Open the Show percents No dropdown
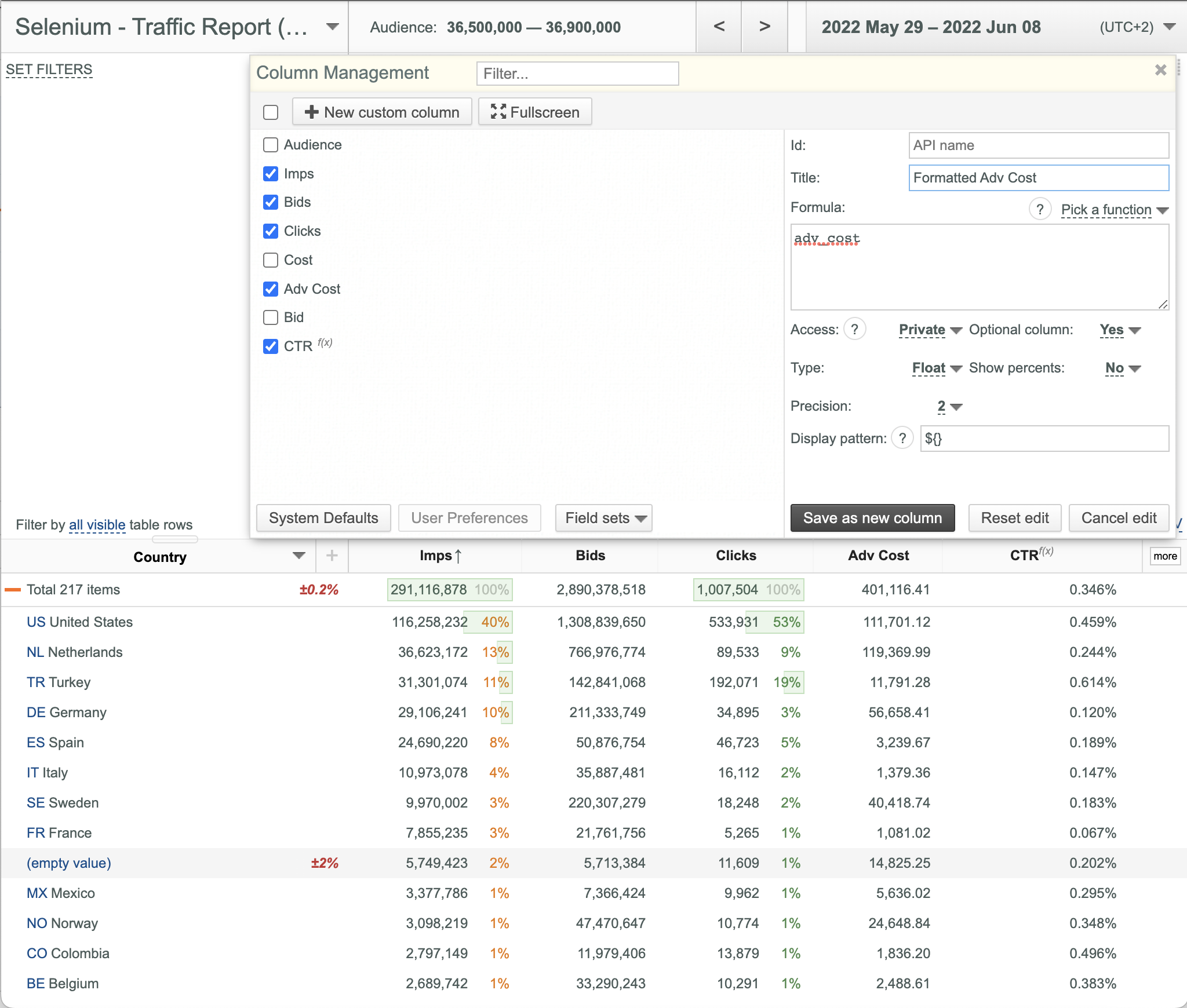The width and height of the screenshot is (1187, 1008). 1123,368
